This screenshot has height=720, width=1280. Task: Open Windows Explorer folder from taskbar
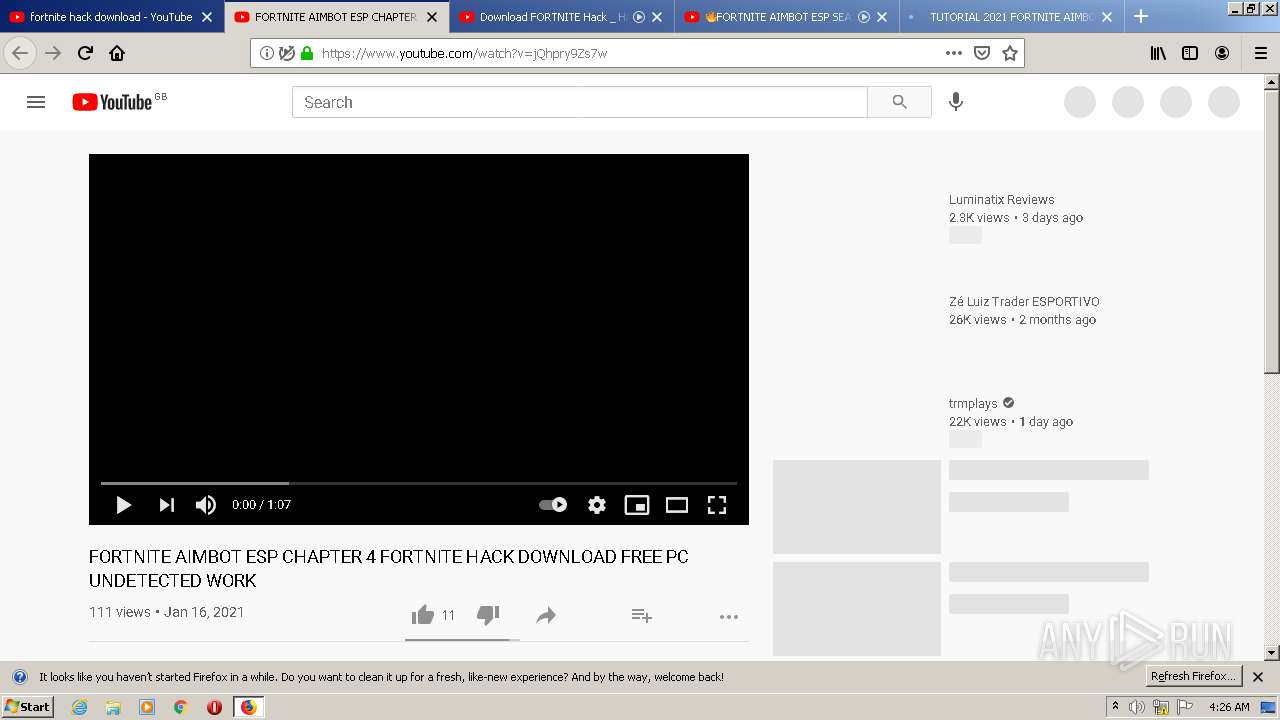point(113,707)
